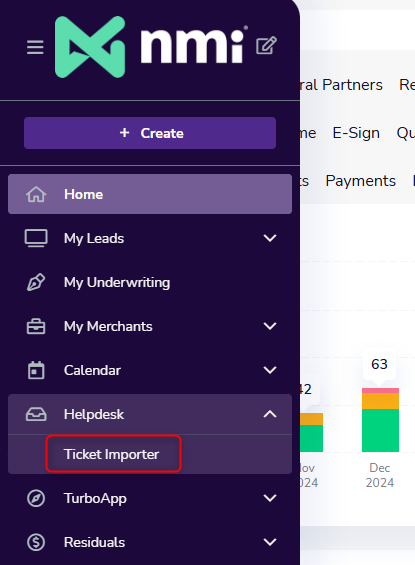
Task: Click the 63 value label on chart
Action: tap(379, 364)
